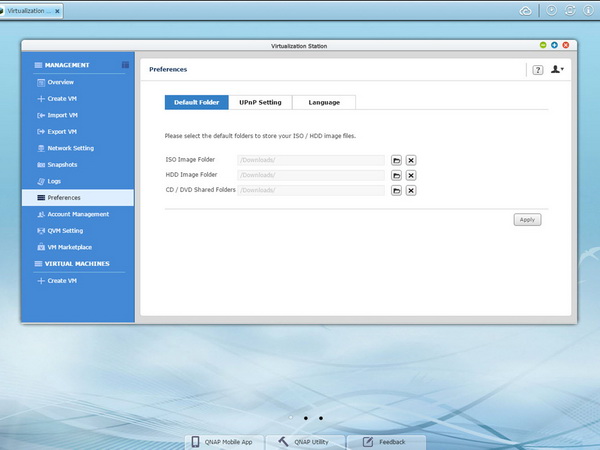Click the Logs icon
The height and width of the screenshot is (450, 600).
click(41, 181)
